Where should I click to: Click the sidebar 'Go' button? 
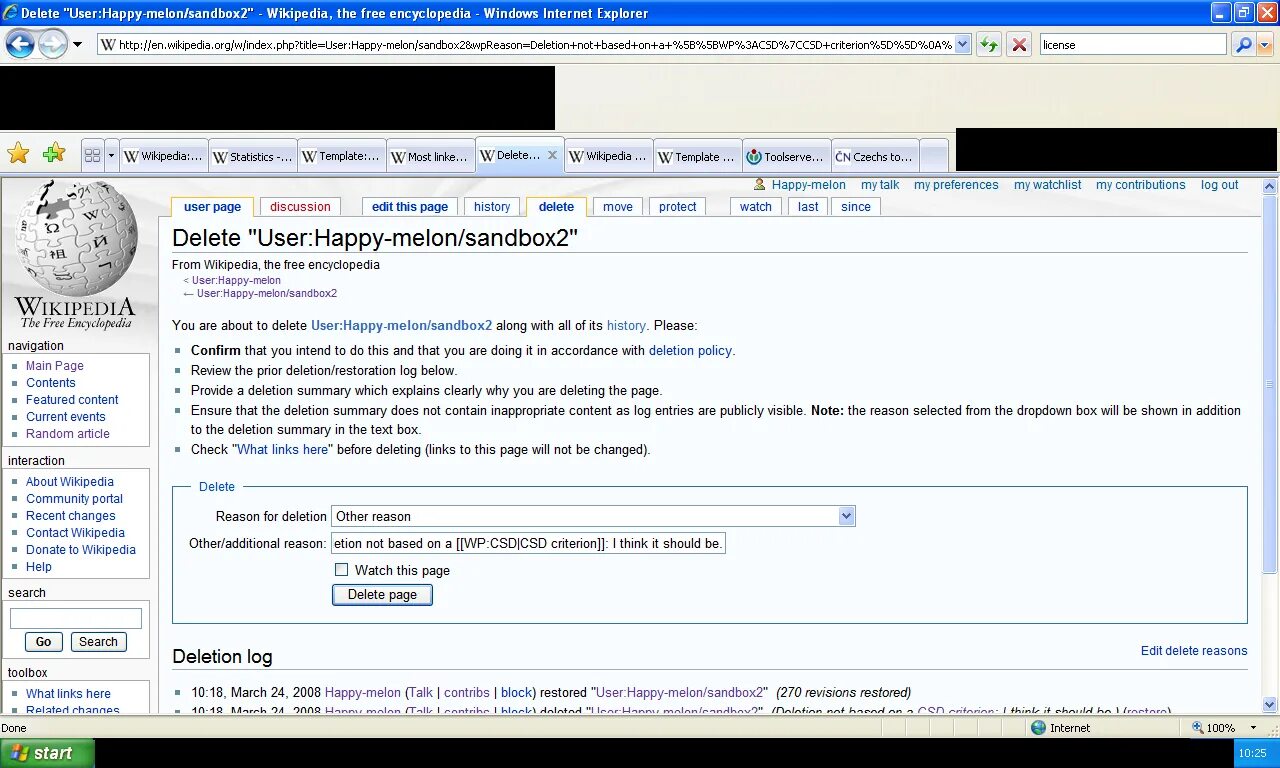43,642
